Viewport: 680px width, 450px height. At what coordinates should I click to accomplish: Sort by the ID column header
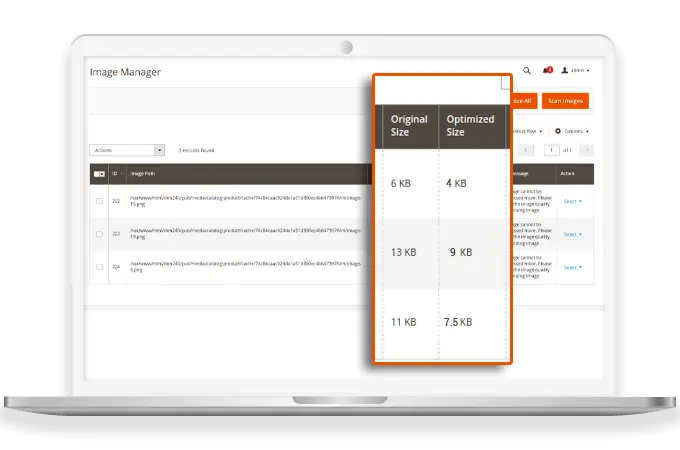(x=117, y=174)
